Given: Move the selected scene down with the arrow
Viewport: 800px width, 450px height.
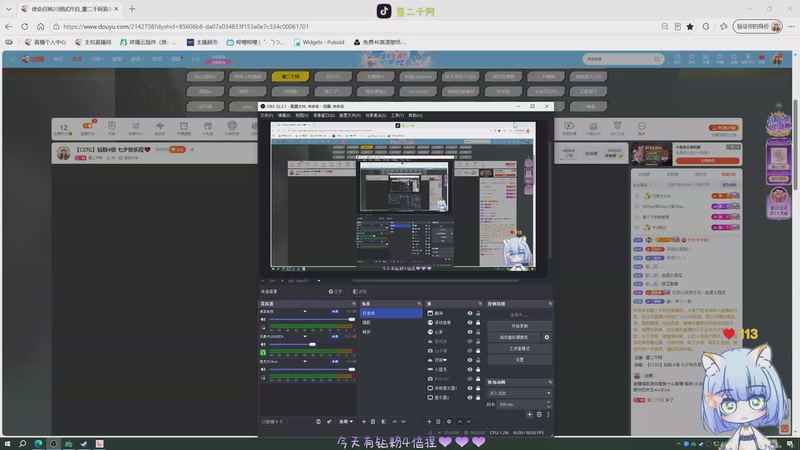Looking at the screenshot, I should [x=404, y=421].
